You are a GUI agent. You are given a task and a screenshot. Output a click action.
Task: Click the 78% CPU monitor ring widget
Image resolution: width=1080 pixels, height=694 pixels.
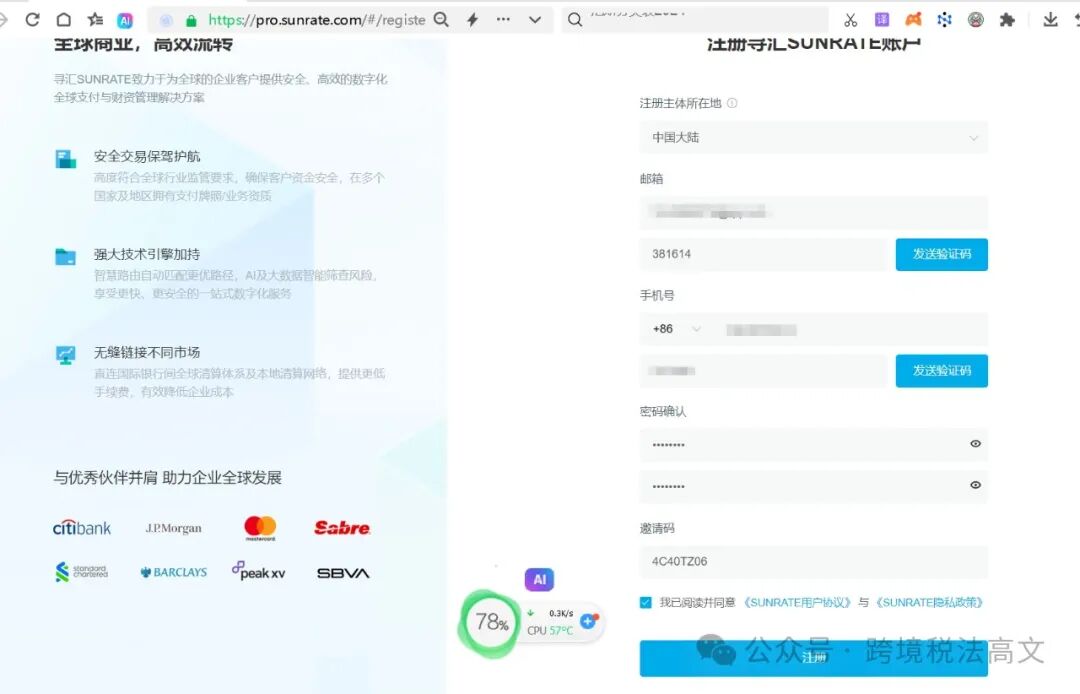489,622
